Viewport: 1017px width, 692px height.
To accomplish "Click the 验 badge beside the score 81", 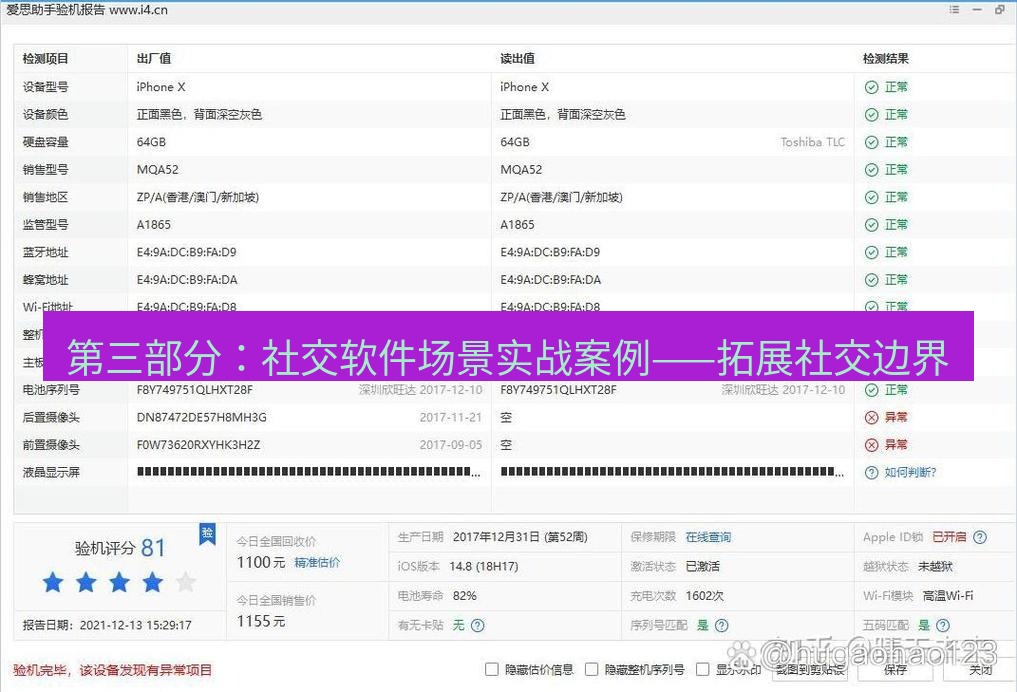I will 207,534.
